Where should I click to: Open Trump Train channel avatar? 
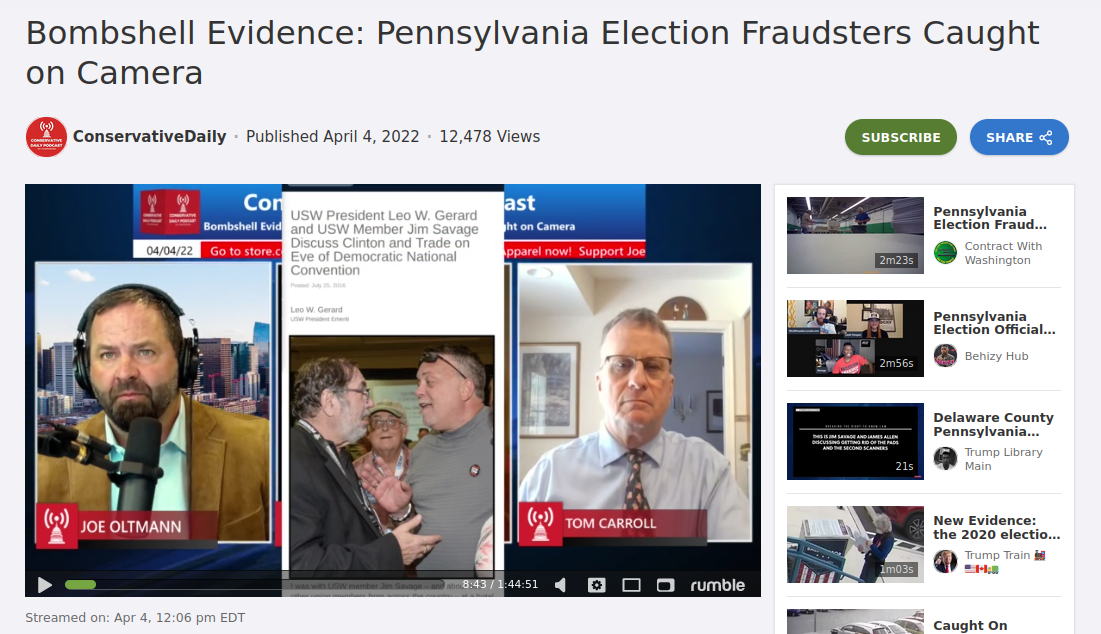click(945, 562)
